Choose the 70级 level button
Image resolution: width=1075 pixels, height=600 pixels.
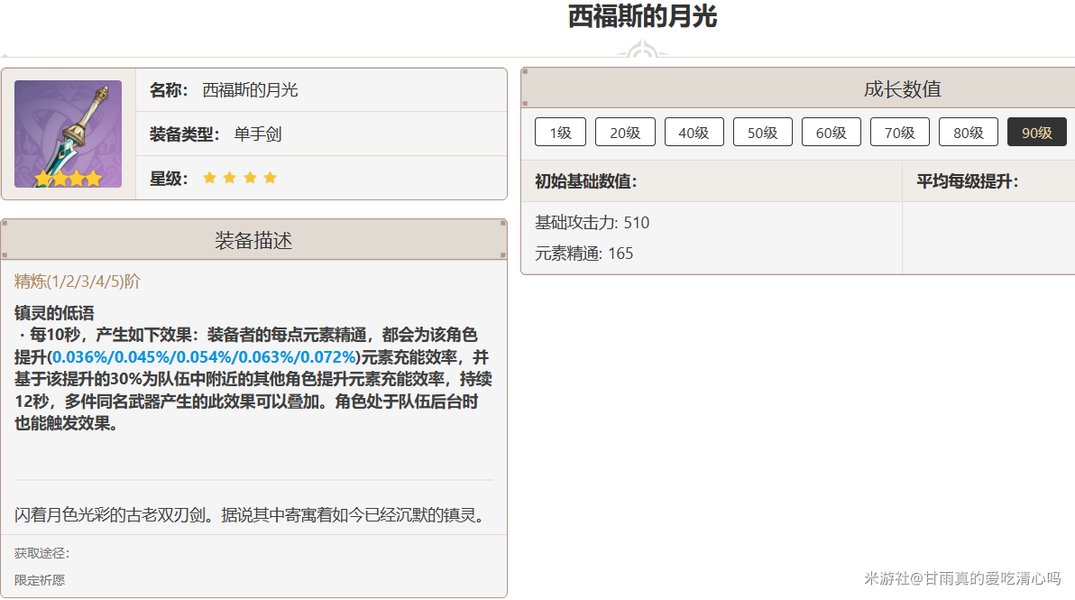point(899,132)
